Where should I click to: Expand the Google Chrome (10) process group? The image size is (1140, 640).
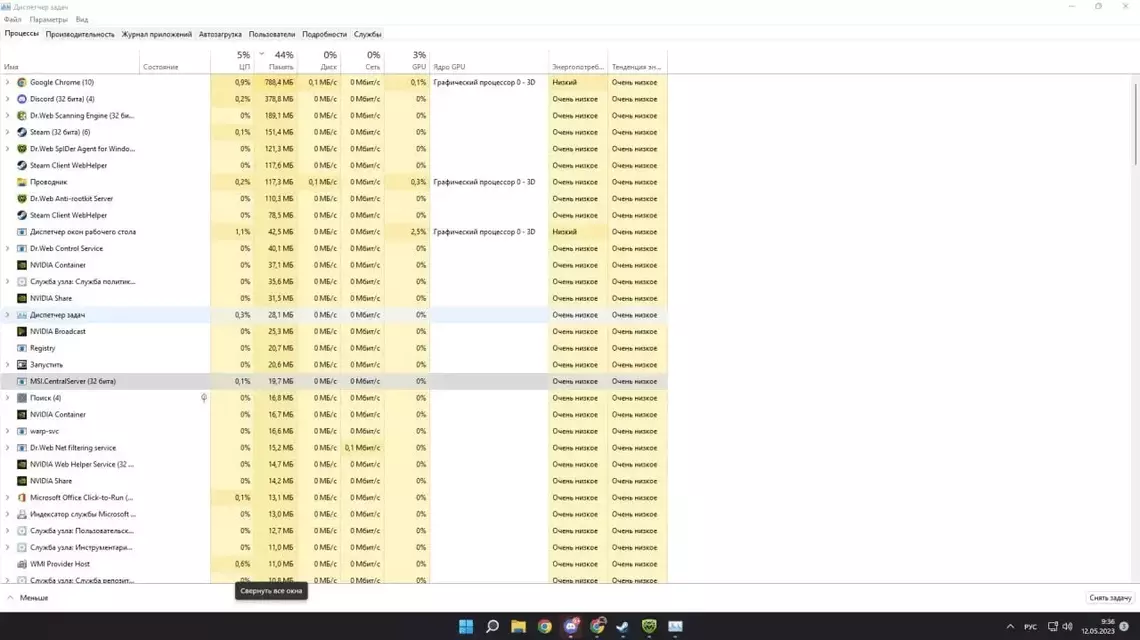(7, 82)
